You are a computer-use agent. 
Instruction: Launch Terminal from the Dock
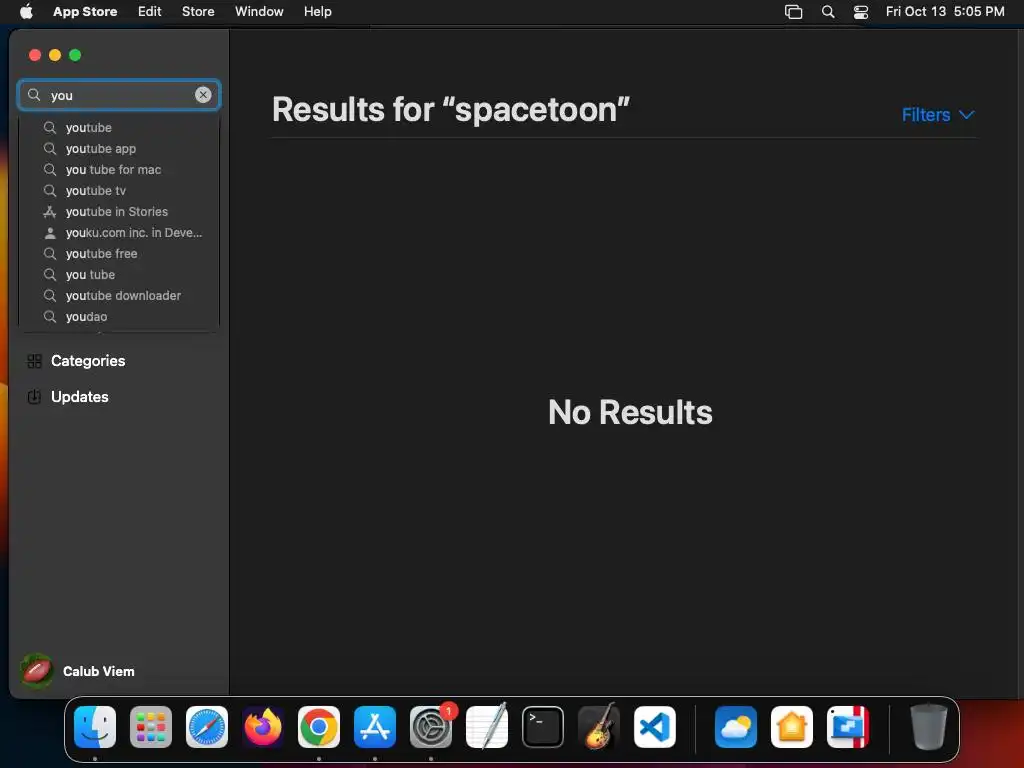click(543, 727)
